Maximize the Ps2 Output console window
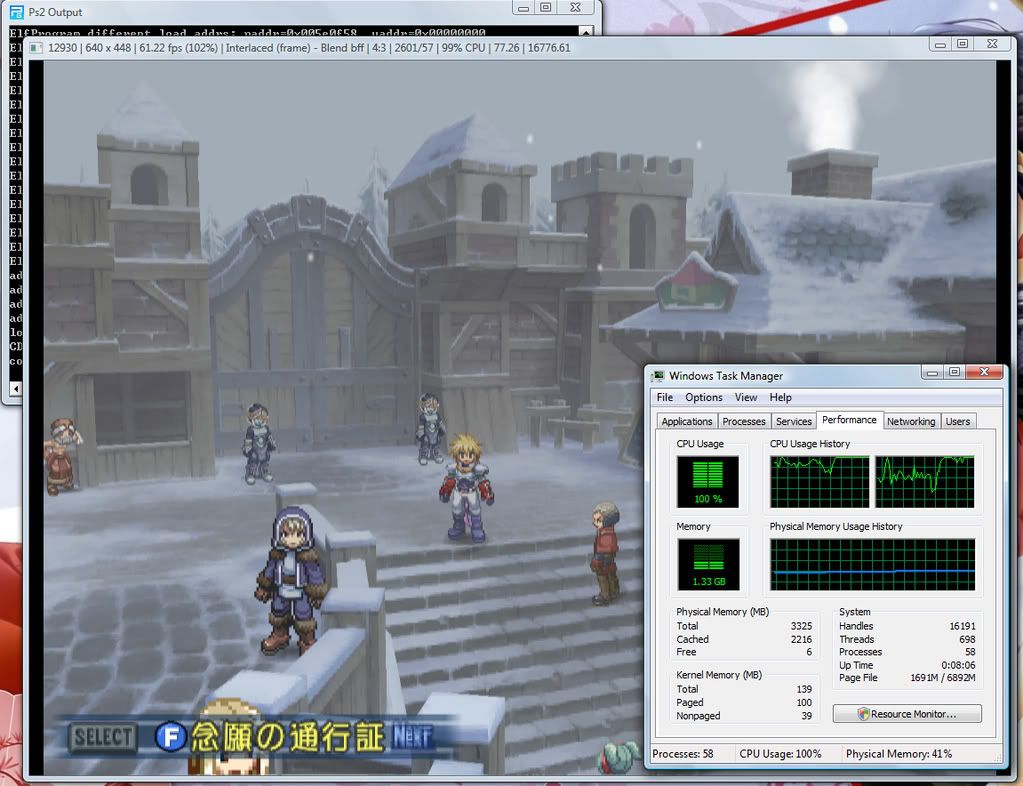This screenshot has width=1023, height=786. pyautogui.click(x=545, y=8)
